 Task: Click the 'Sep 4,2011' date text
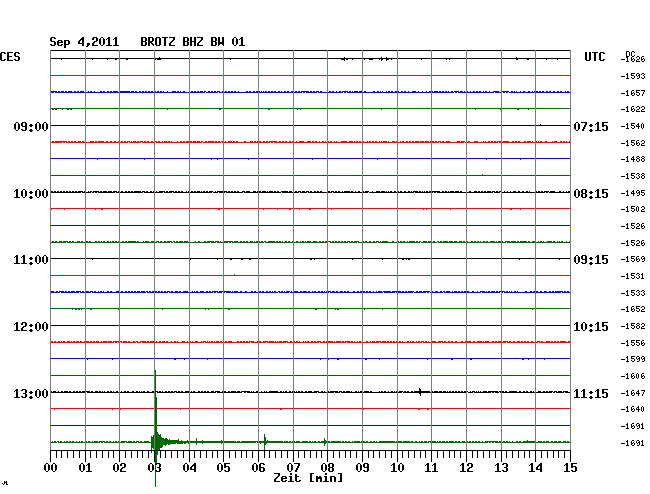pyautogui.click(x=84, y=42)
